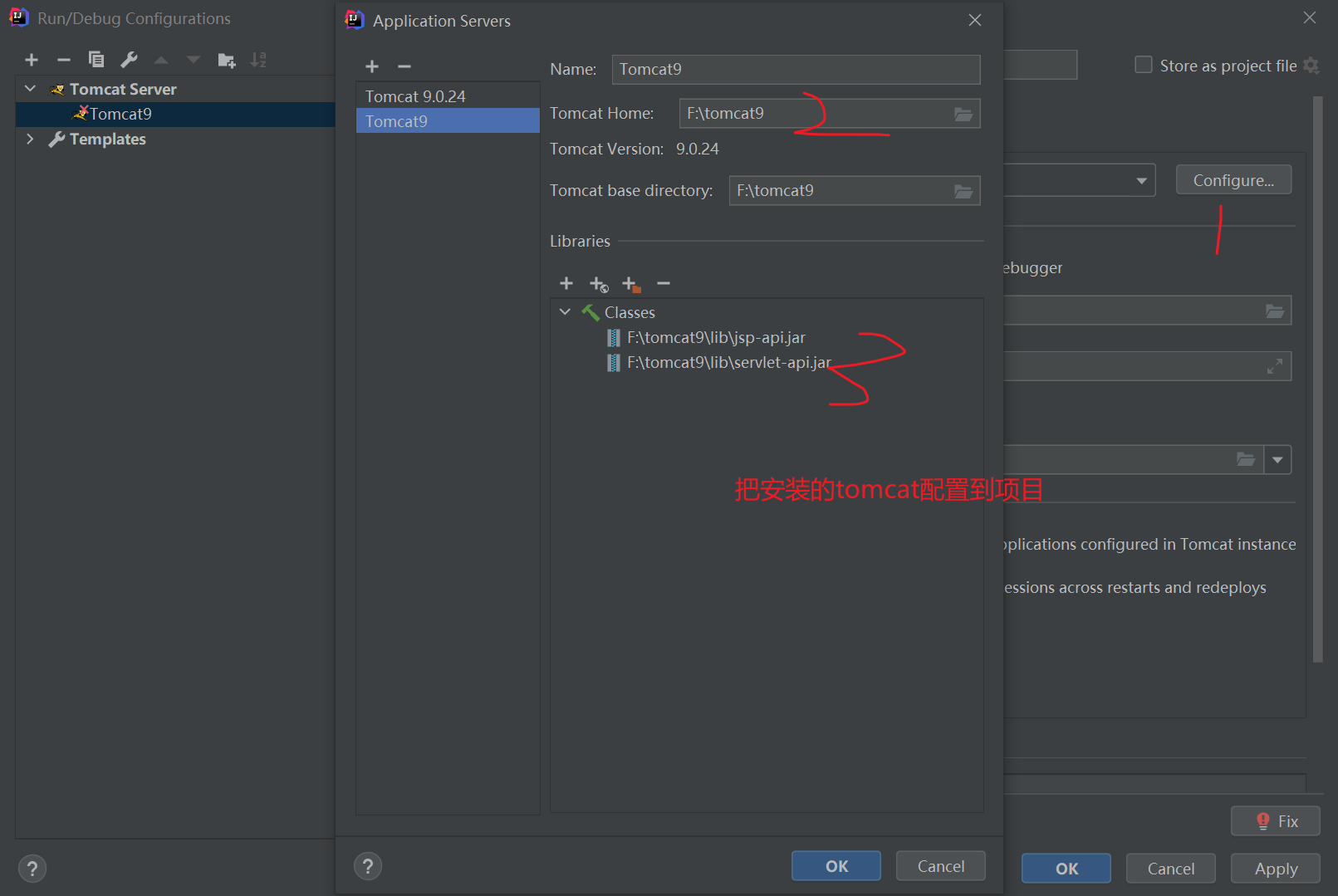The width and height of the screenshot is (1338, 896).
Task: Remove application server minus icon
Action: (404, 66)
